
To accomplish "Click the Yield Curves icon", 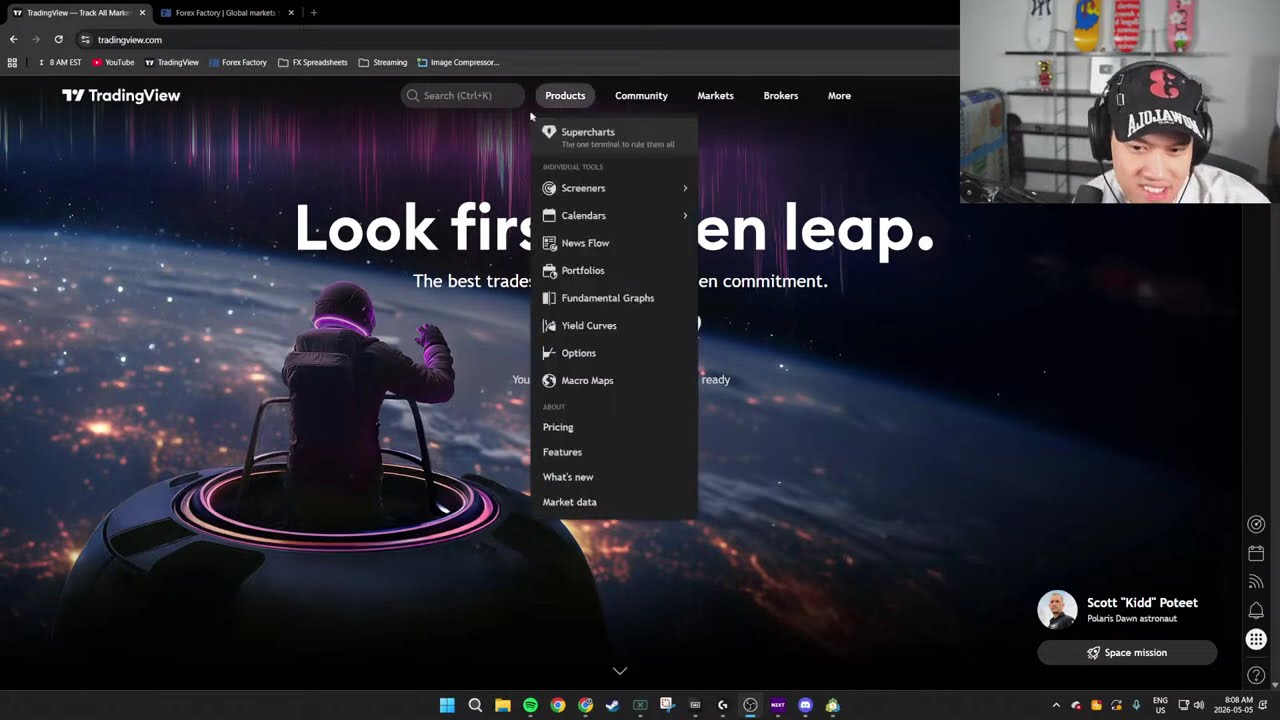I will click(549, 326).
